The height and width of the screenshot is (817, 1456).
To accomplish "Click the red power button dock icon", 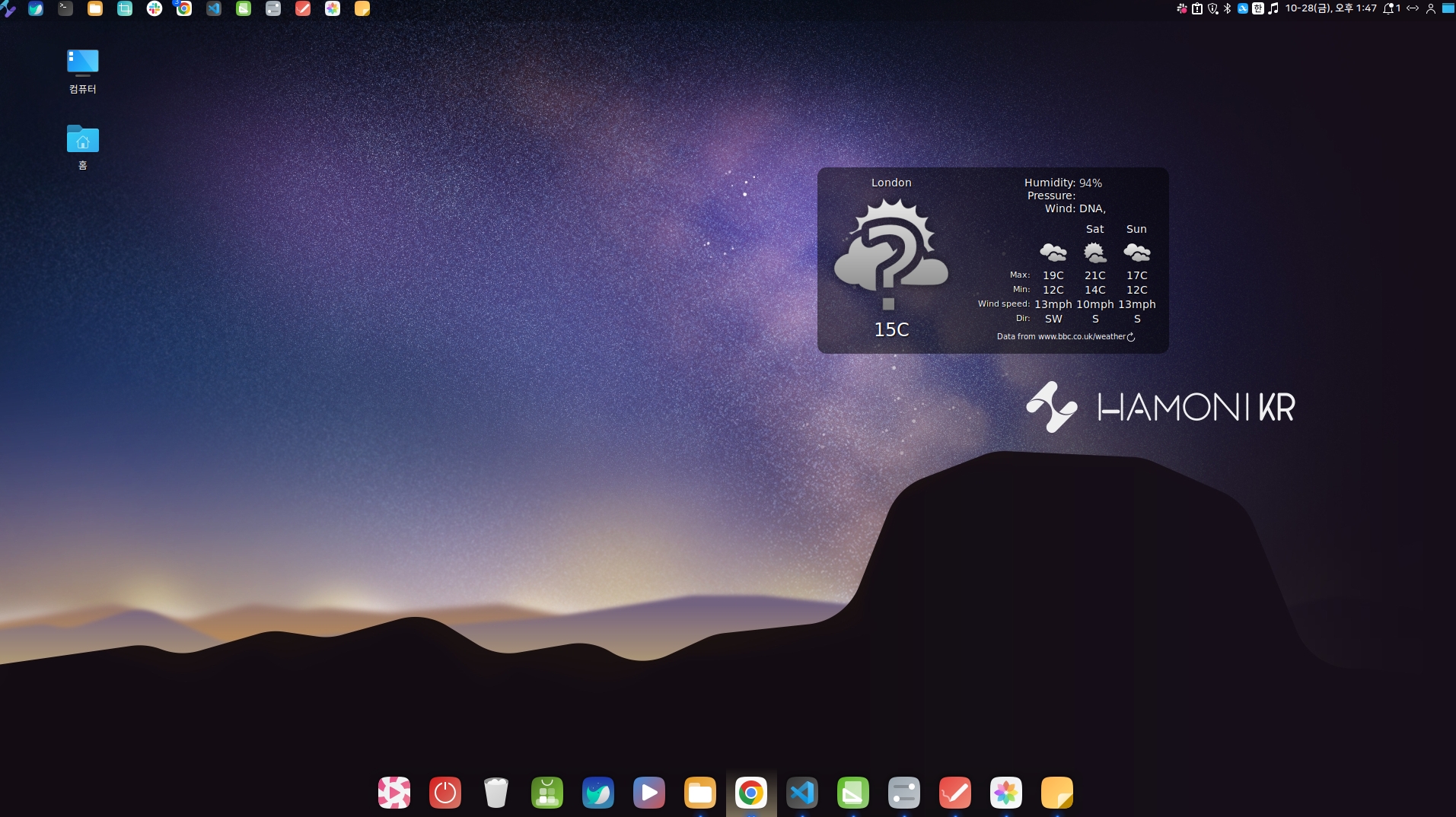I will click(x=444, y=793).
